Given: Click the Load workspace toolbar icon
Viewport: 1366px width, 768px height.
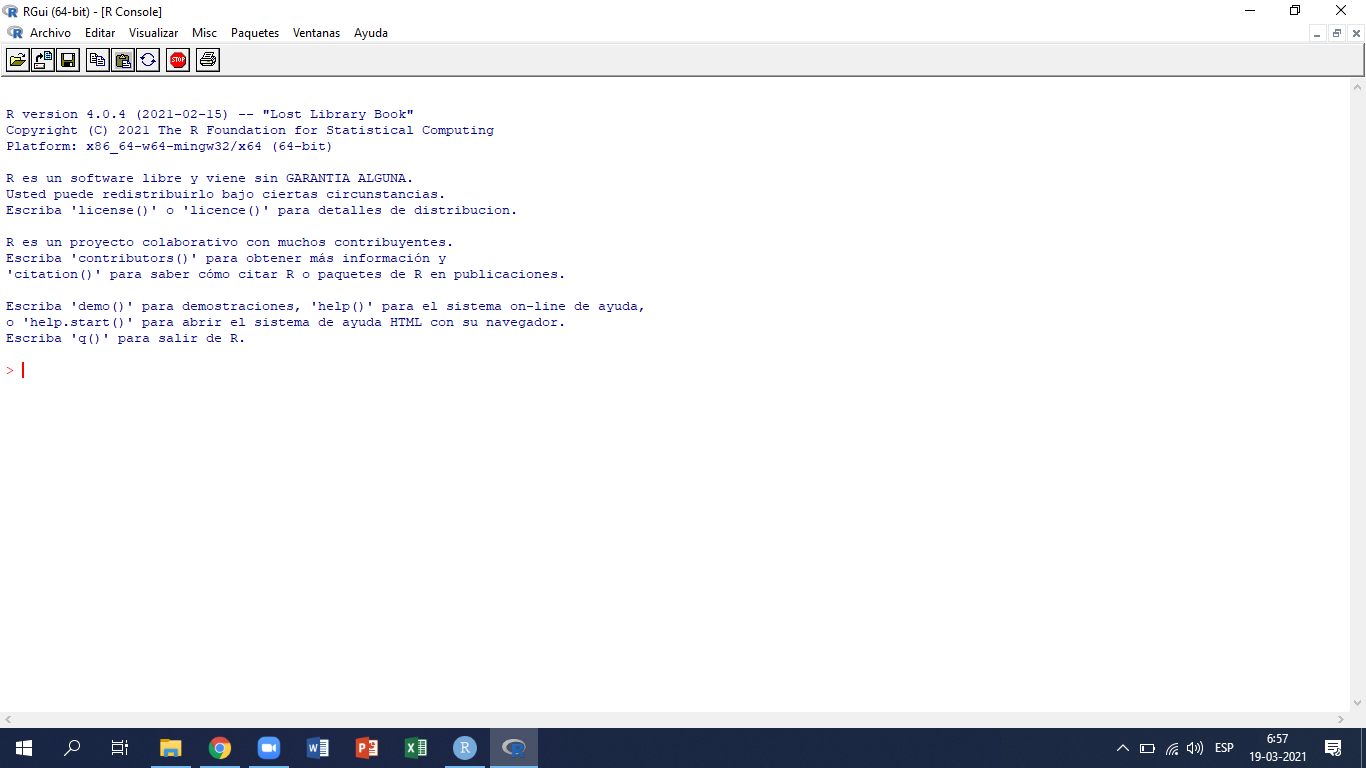Looking at the screenshot, I should (x=43, y=60).
